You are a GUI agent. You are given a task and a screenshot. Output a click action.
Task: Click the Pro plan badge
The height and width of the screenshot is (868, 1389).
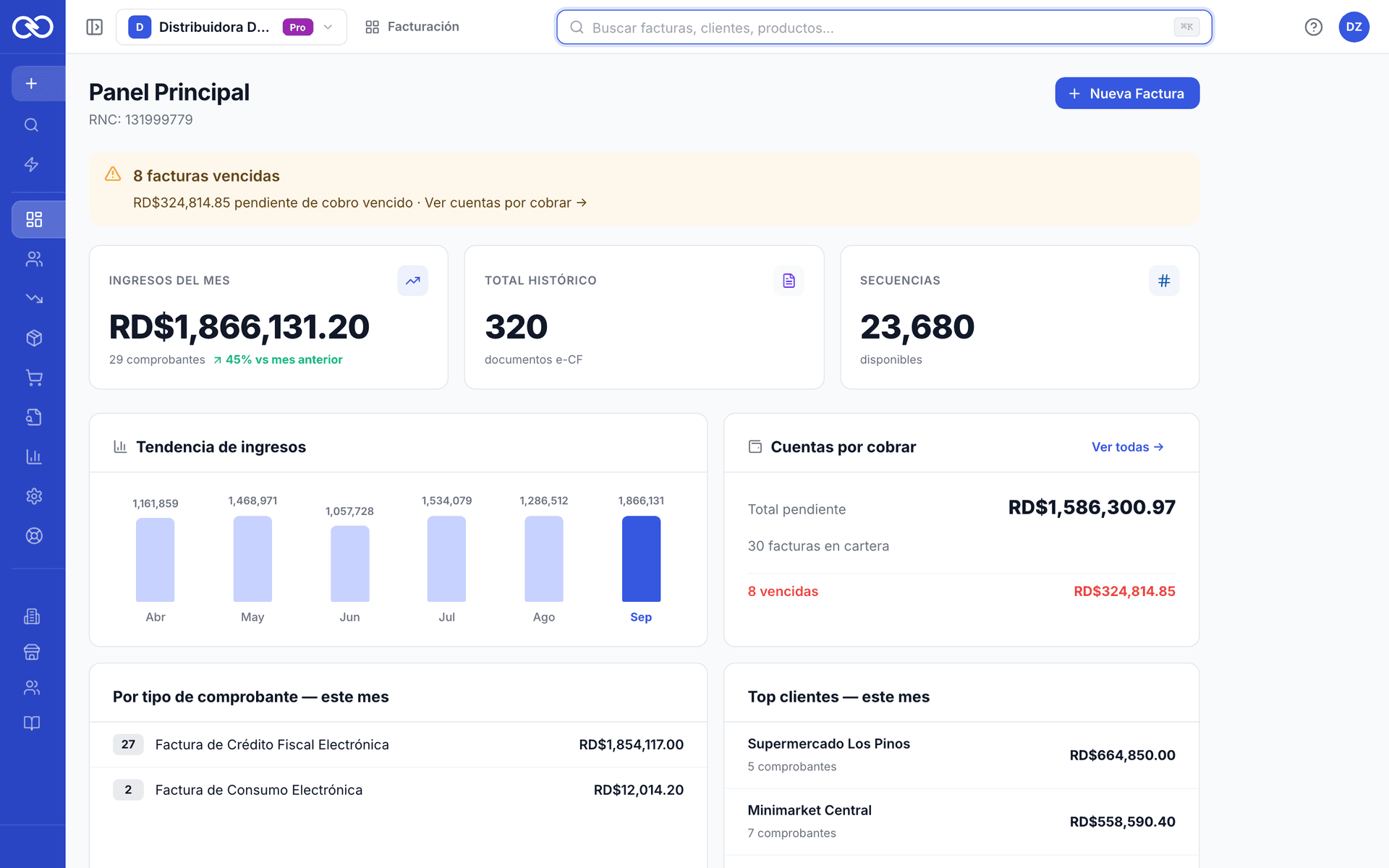(297, 27)
